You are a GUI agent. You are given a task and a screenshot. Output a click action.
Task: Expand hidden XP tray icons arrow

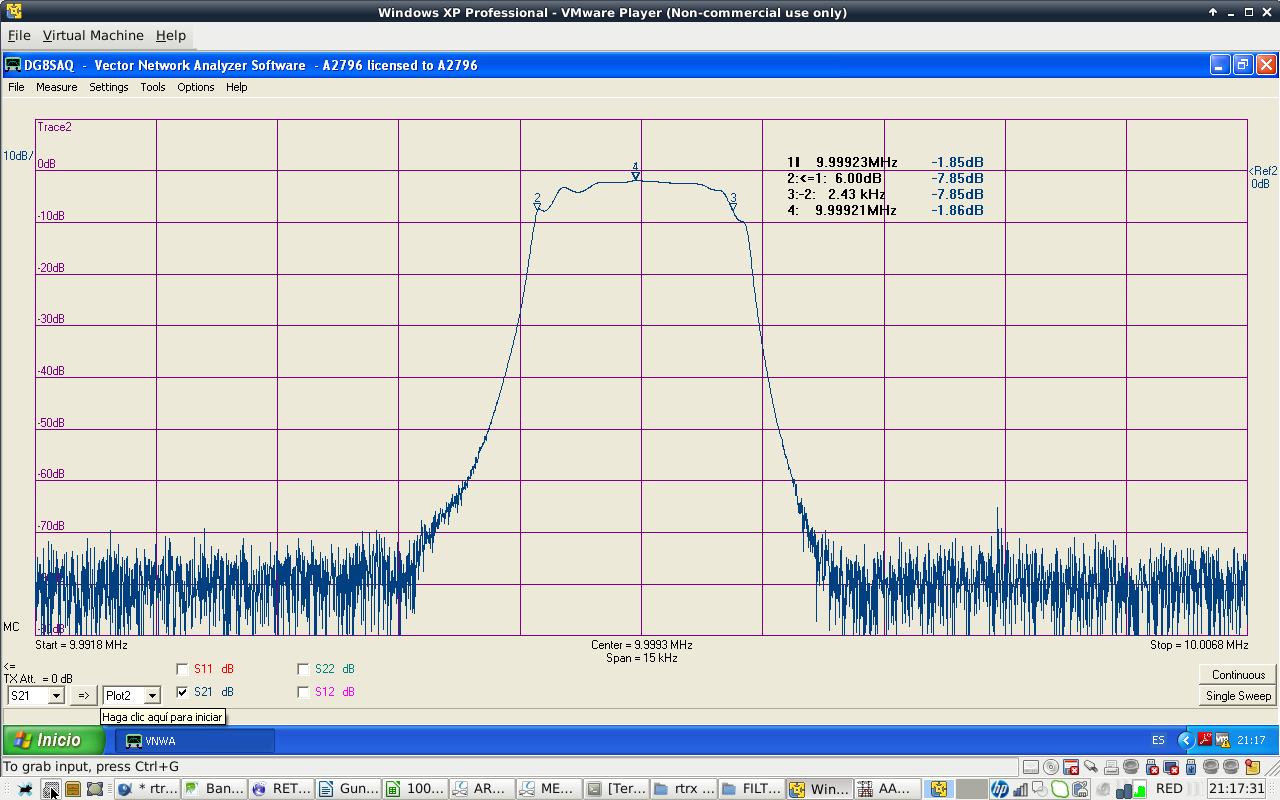pyautogui.click(x=1185, y=740)
